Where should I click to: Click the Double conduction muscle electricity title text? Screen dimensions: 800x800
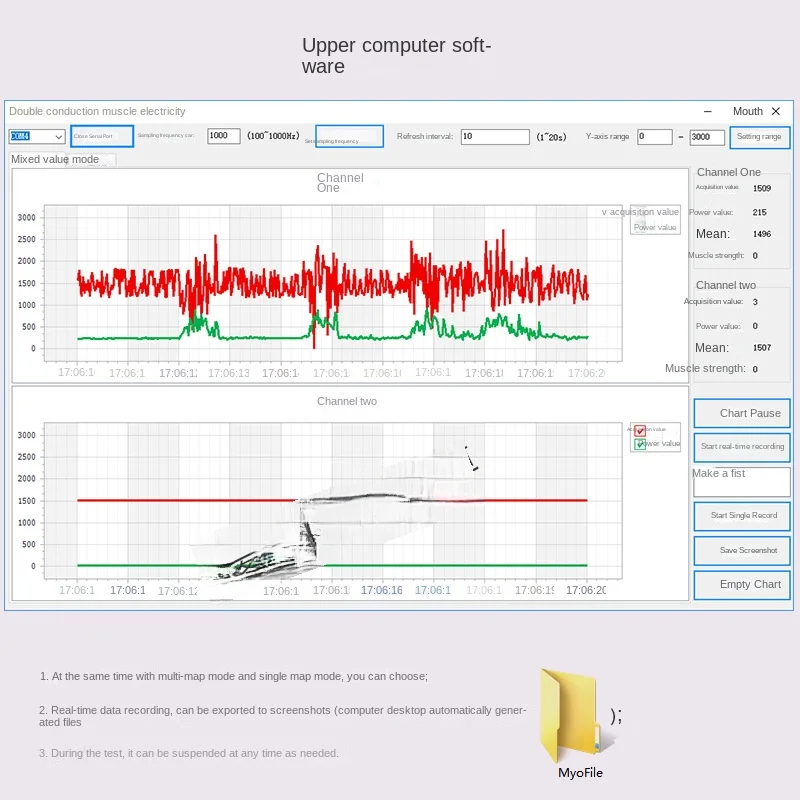click(x=97, y=111)
